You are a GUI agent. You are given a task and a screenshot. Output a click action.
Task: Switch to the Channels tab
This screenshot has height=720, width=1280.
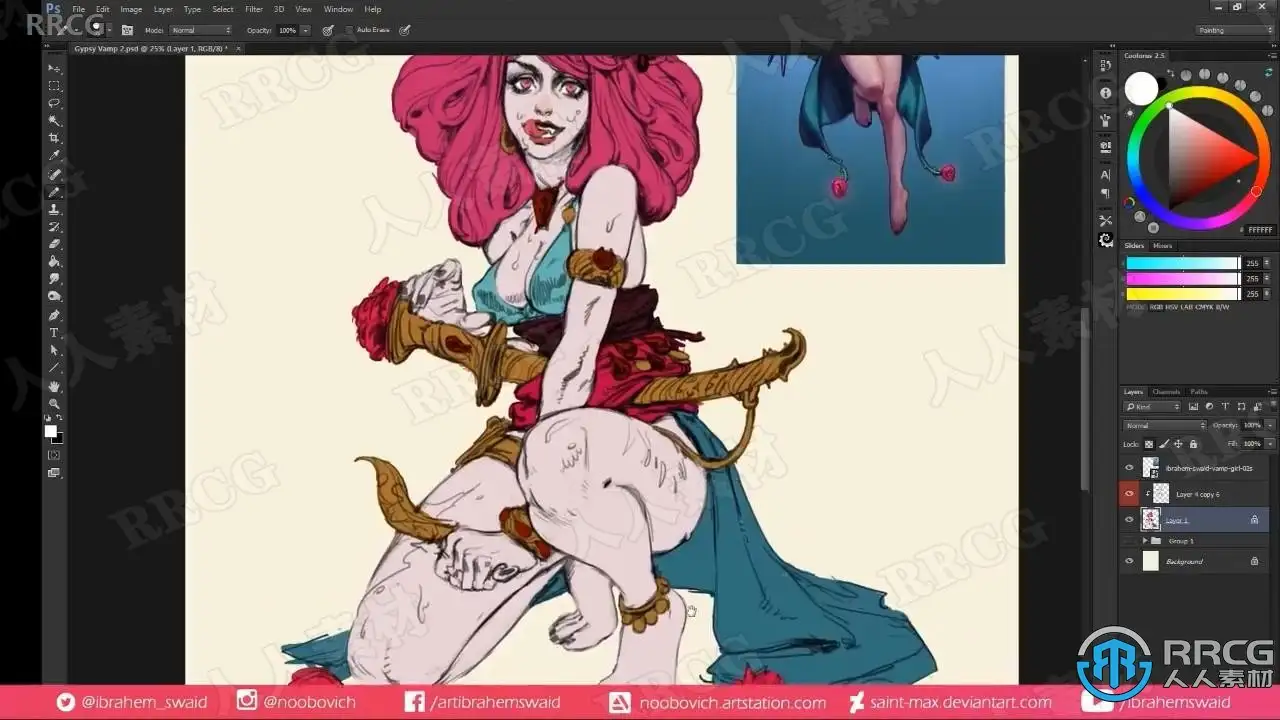click(x=1166, y=392)
